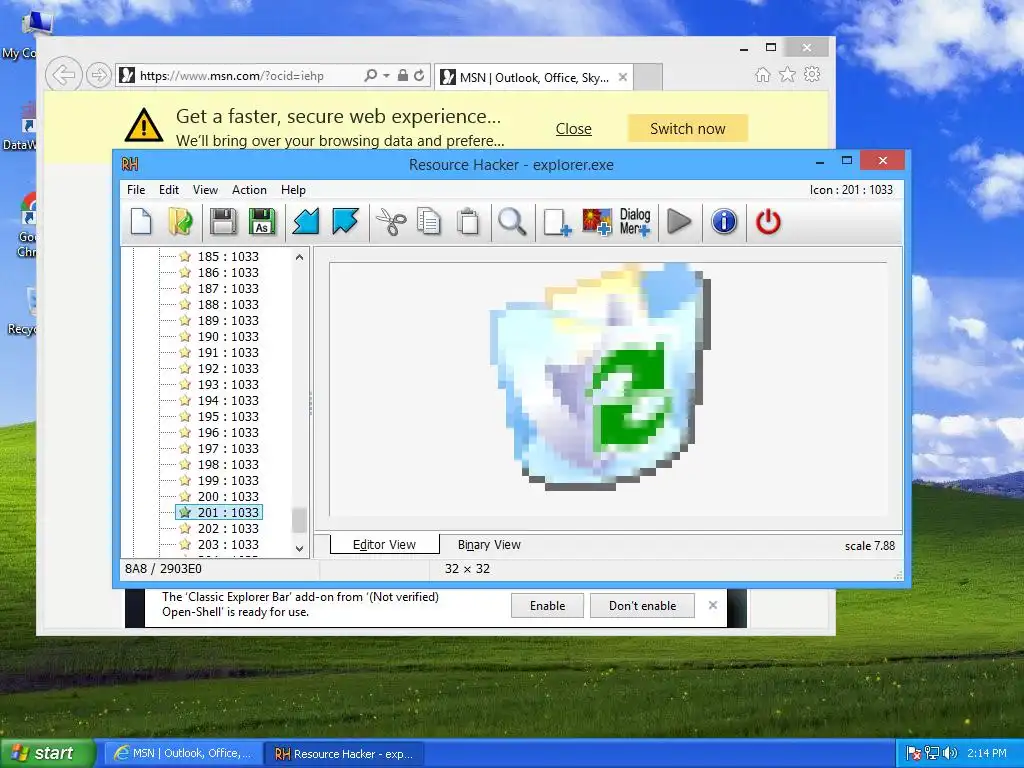This screenshot has width=1024, height=768.
Task: Click the resource tree scroll-up arrow
Action: (x=299, y=257)
